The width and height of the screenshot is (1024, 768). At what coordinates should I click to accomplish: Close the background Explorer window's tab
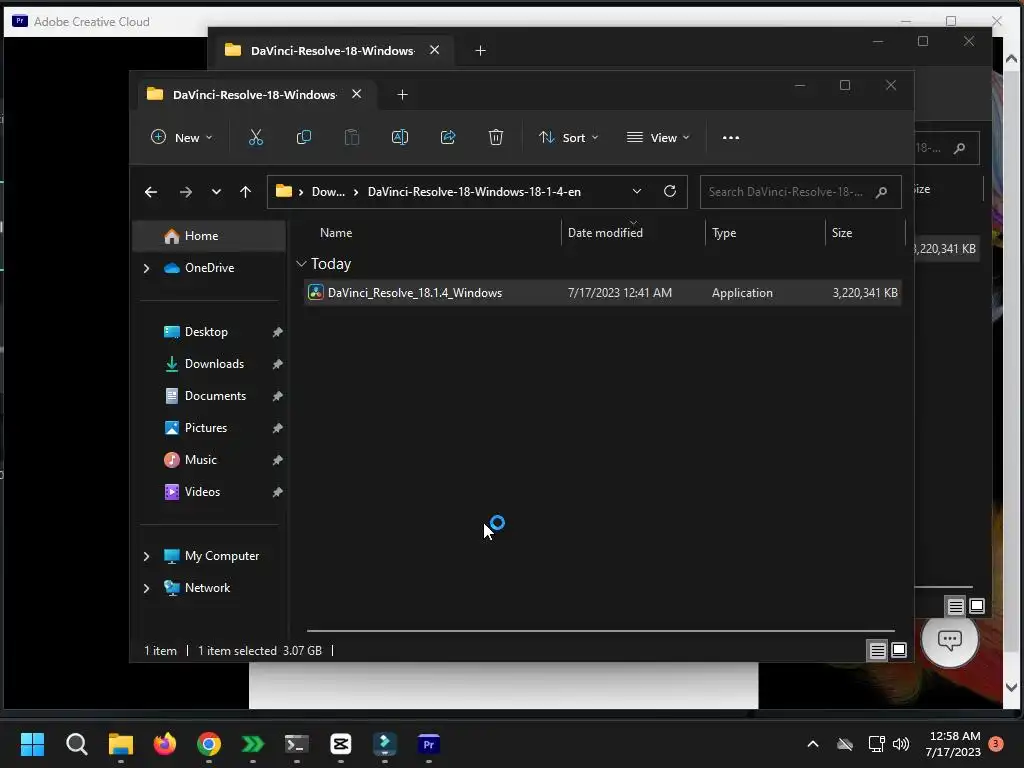point(434,50)
